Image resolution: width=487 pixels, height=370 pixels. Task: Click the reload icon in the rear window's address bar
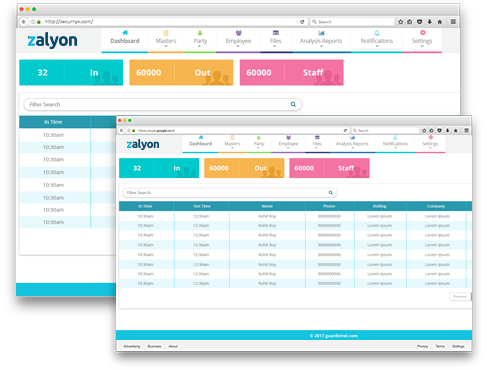[x=302, y=22]
